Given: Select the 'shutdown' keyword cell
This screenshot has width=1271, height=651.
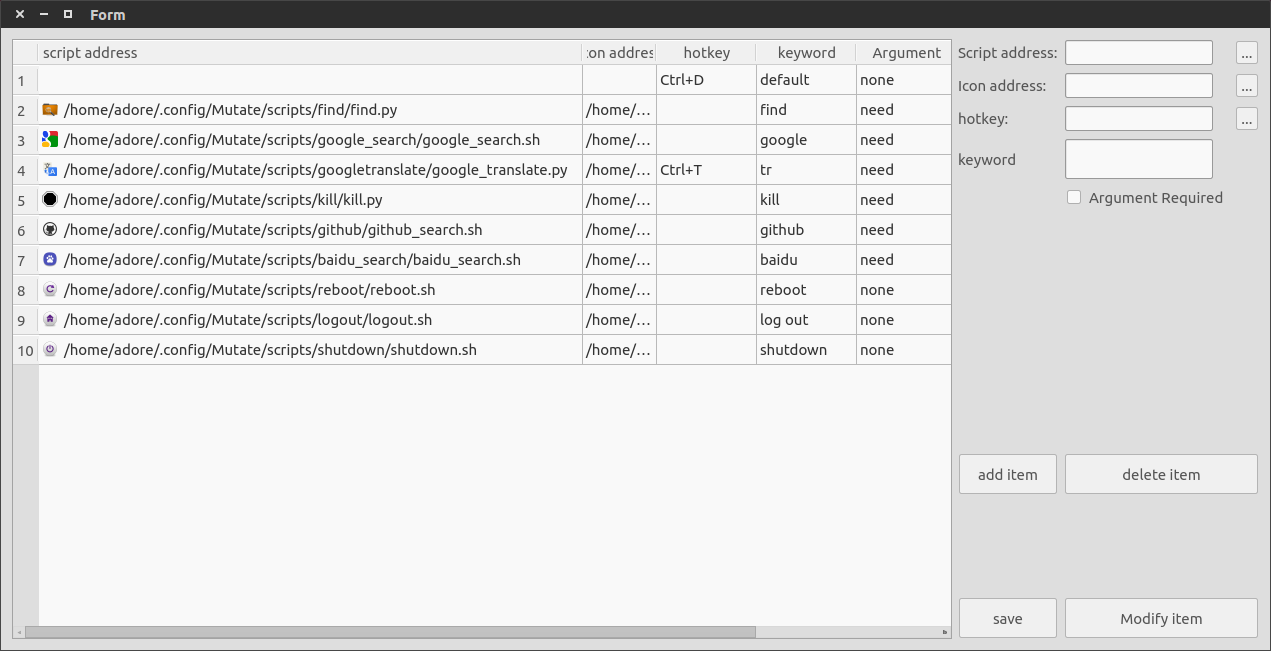Looking at the screenshot, I should point(806,350).
